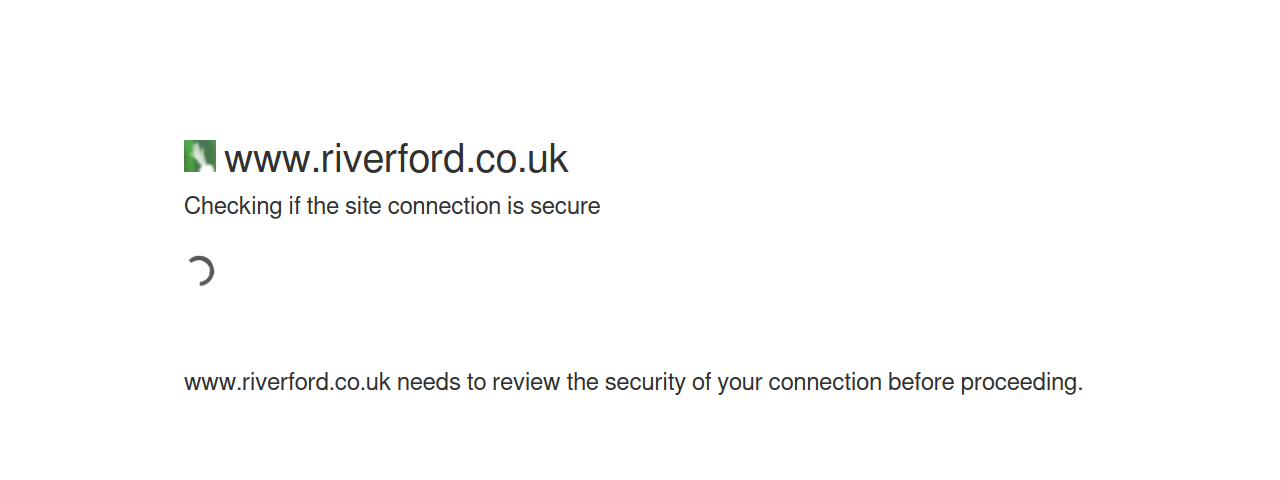The height and width of the screenshot is (480, 1280).
Task: Click the word 'Checking' in the subtitle
Action: (233, 207)
